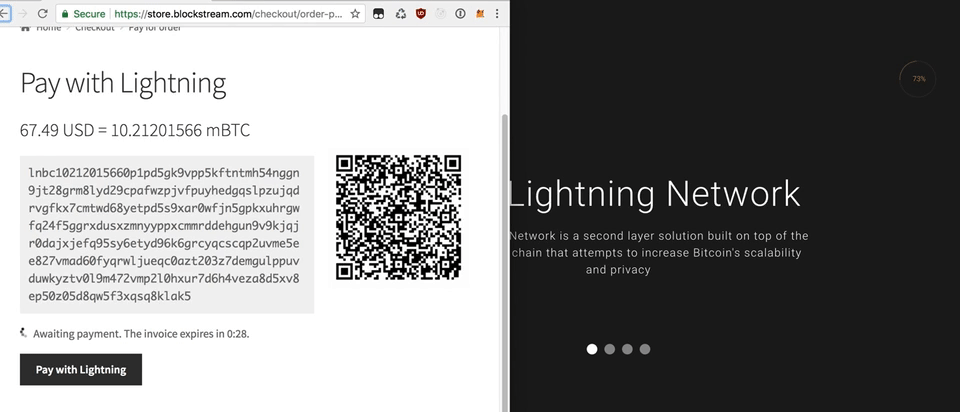This screenshot has height=412, width=960.
Task: Click the awaiting payment spinner icon
Action: (24, 332)
